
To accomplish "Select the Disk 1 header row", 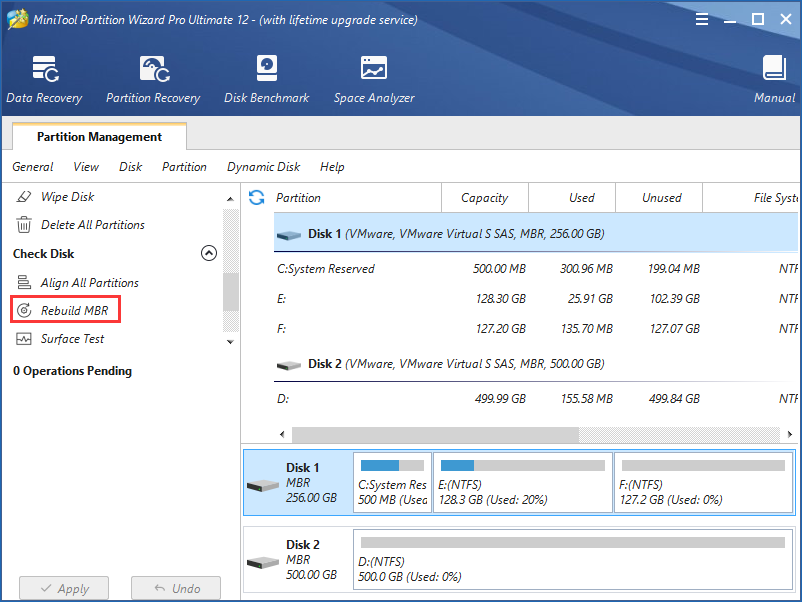I will 536,233.
